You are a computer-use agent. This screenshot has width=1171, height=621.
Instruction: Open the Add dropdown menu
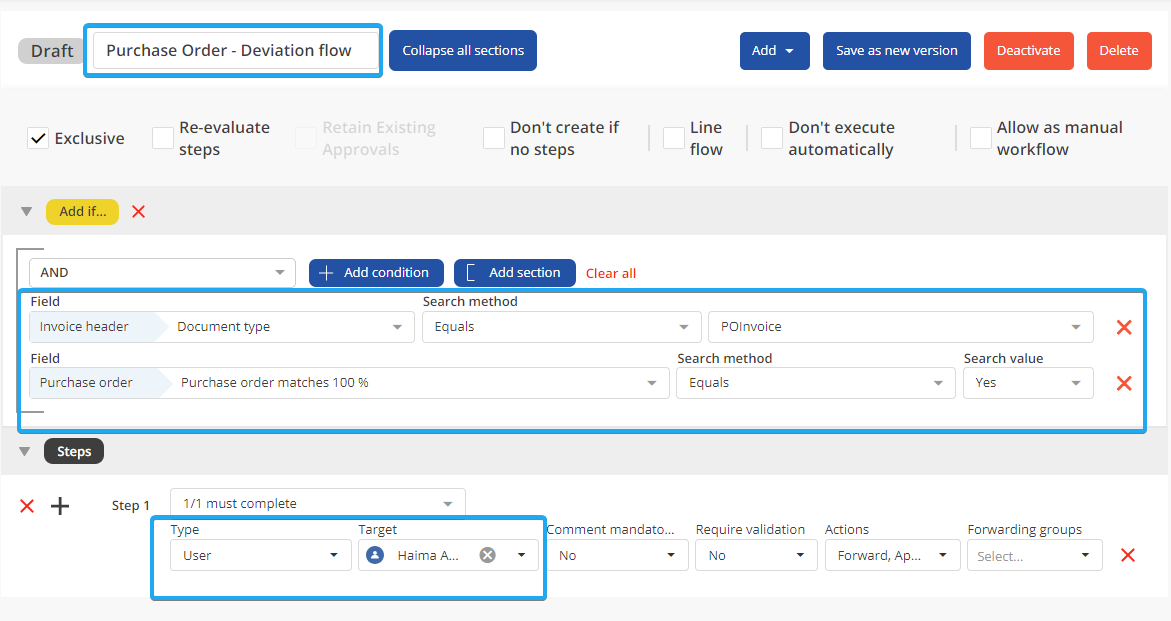pyautogui.click(x=774, y=51)
